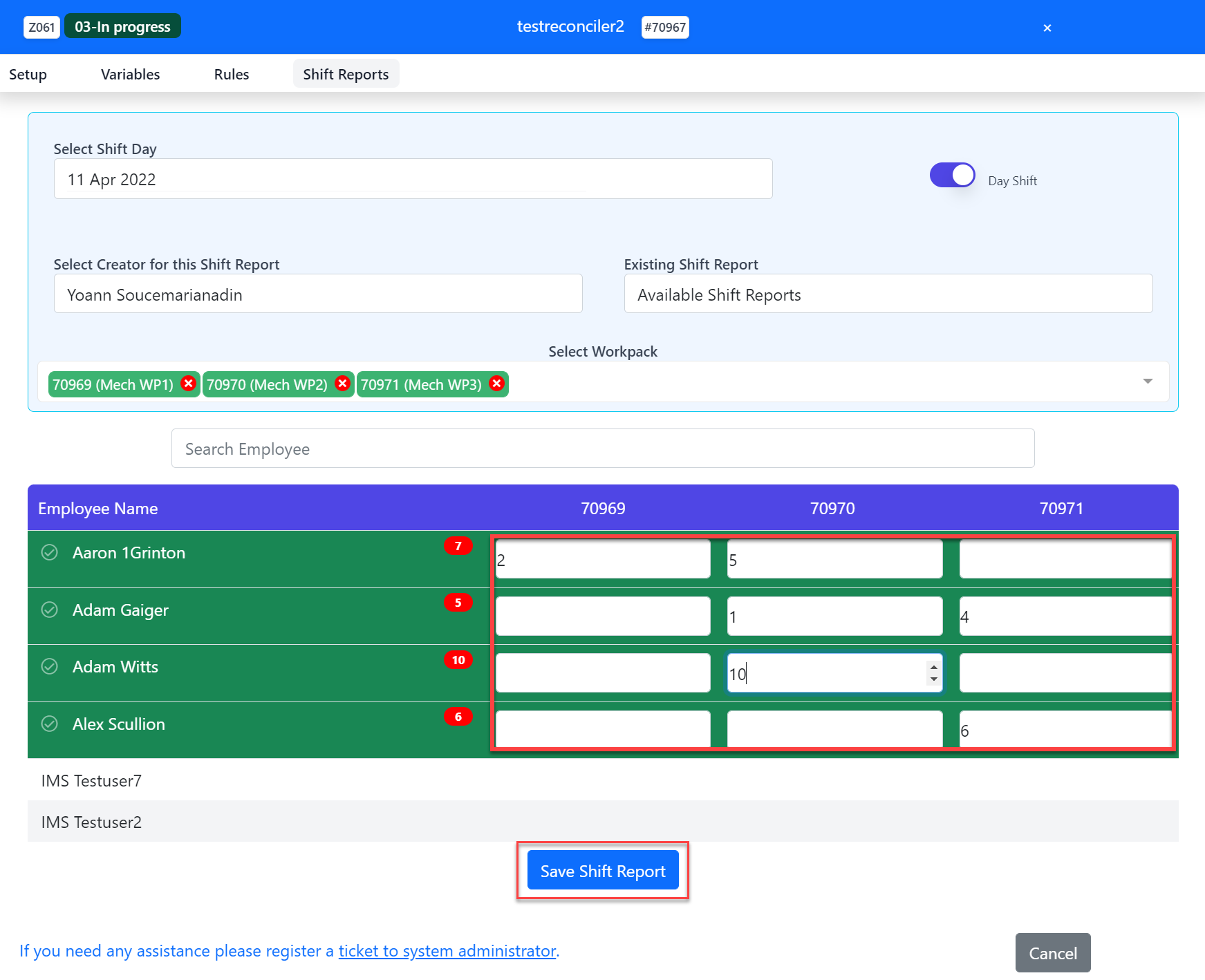Screen dimensions: 1205x980
Task: Toggle the Day Shift switch
Action: point(952,176)
